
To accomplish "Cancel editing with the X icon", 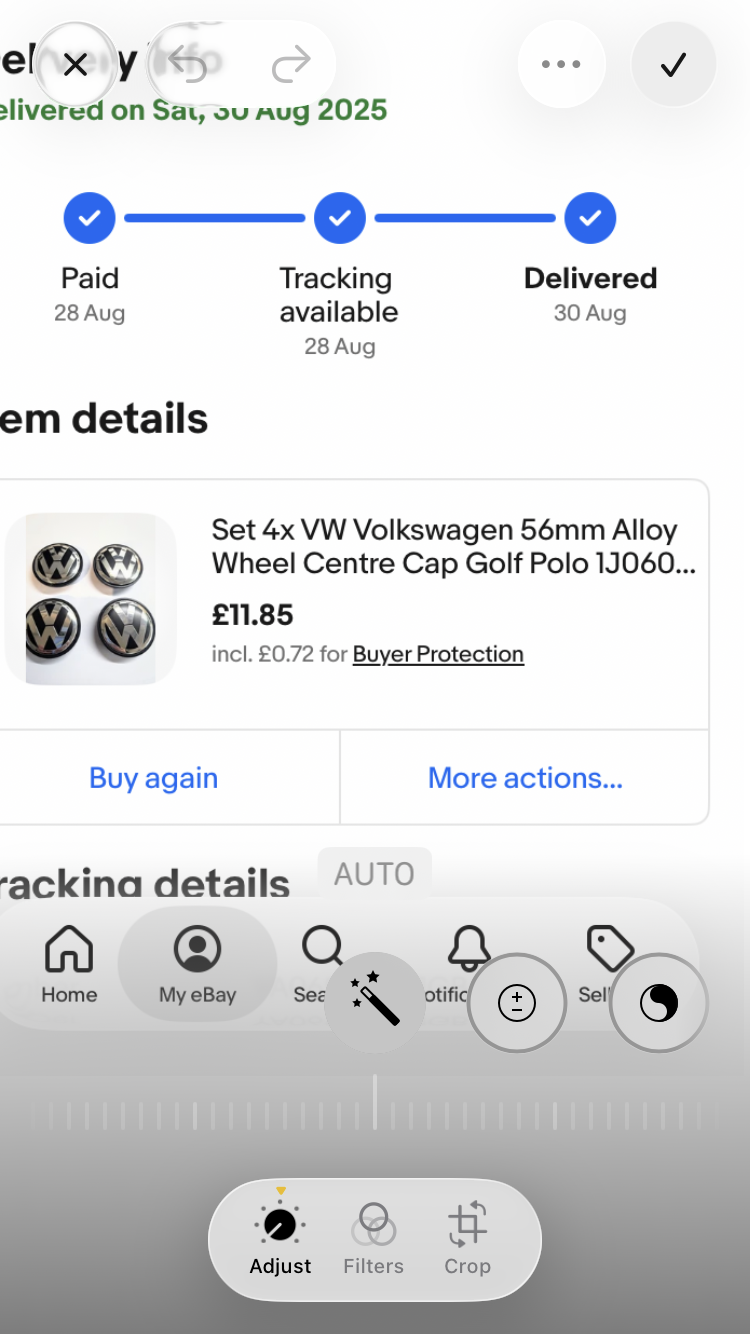I will click(x=75, y=65).
